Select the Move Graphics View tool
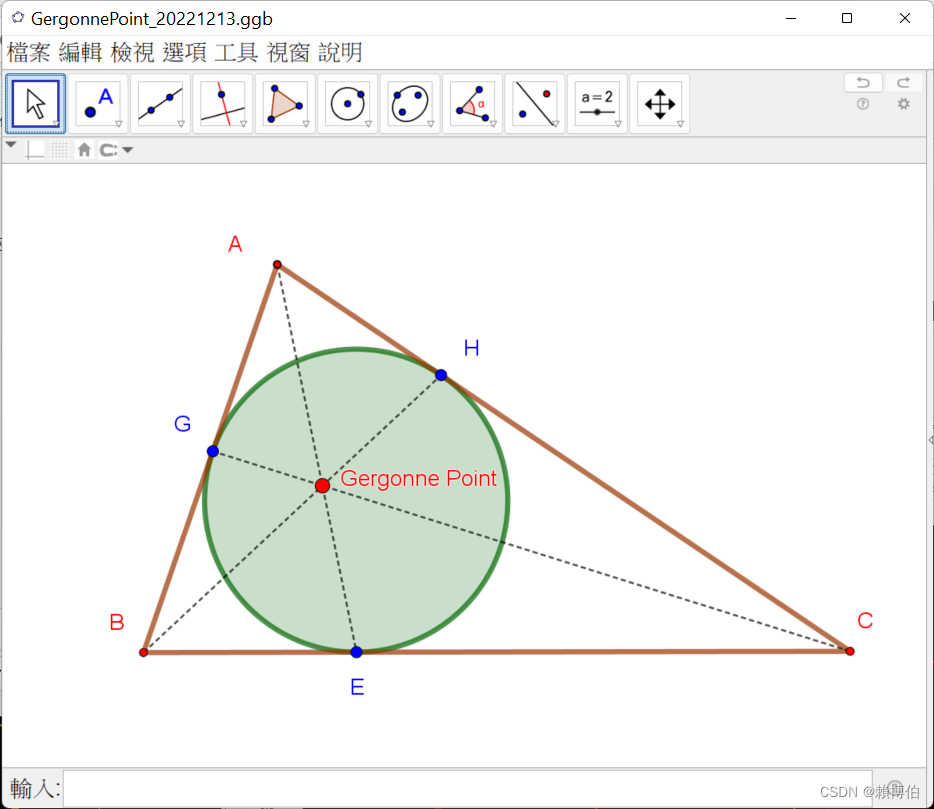This screenshot has width=934, height=809. pos(659,102)
